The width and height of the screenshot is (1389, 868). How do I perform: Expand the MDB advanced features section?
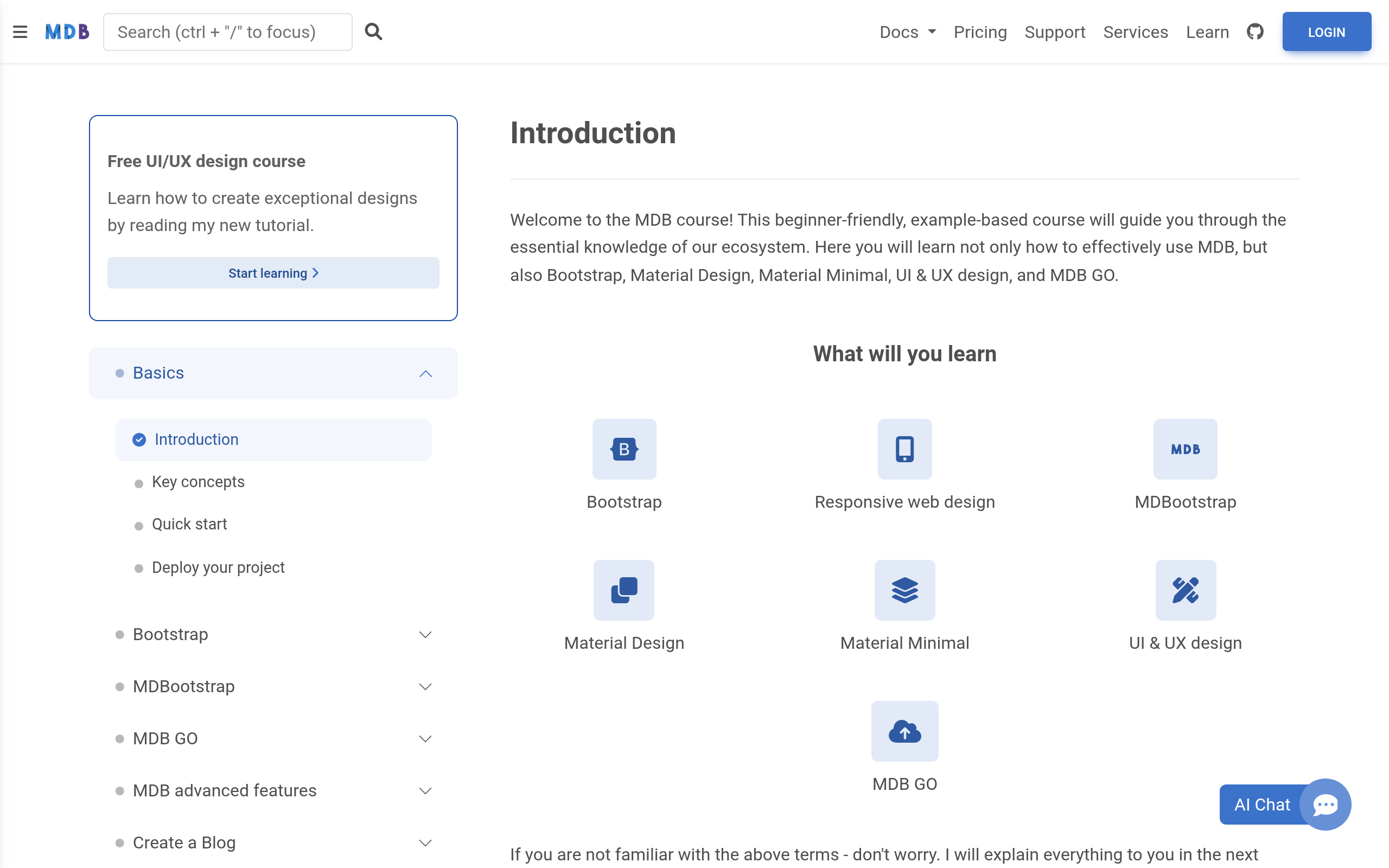pyautogui.click(x=273, y=791)
